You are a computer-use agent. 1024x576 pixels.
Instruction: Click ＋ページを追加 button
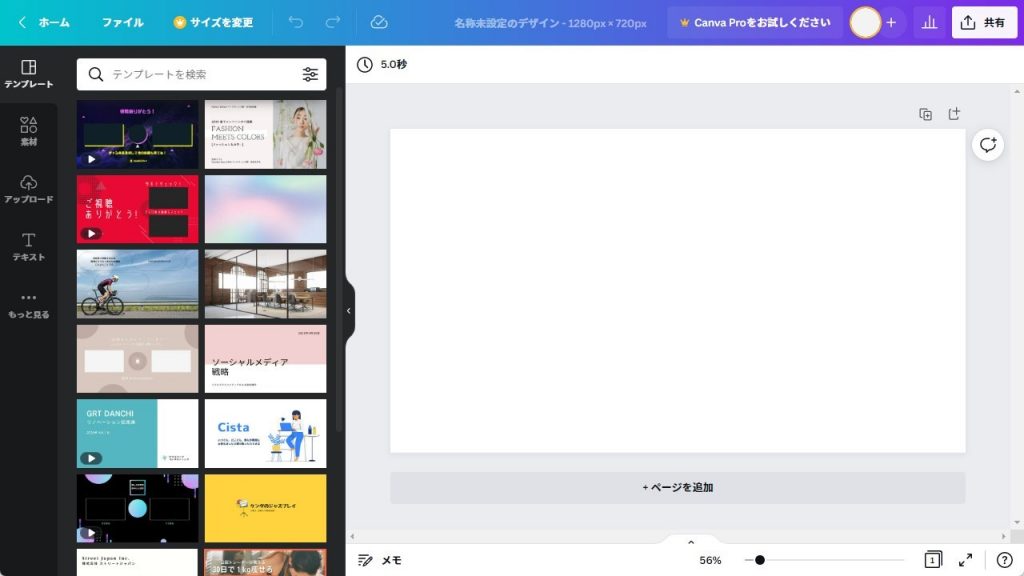pos(677,487)
